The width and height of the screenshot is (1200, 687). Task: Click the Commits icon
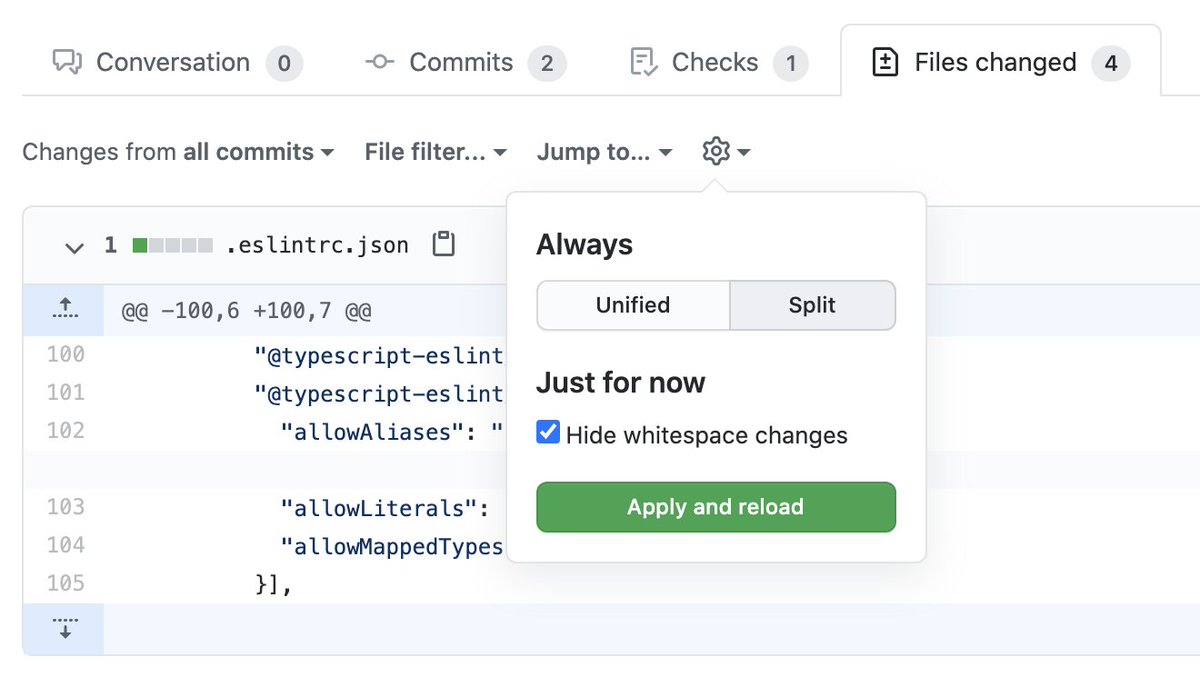[380, 63]
